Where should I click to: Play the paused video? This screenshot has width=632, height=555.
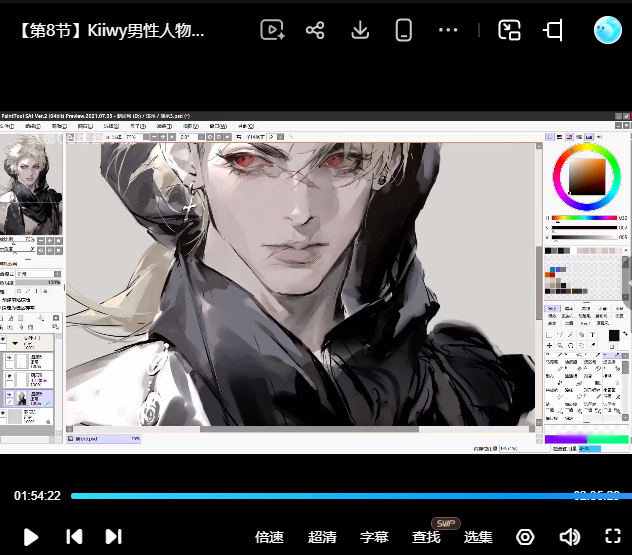(31, 537)
